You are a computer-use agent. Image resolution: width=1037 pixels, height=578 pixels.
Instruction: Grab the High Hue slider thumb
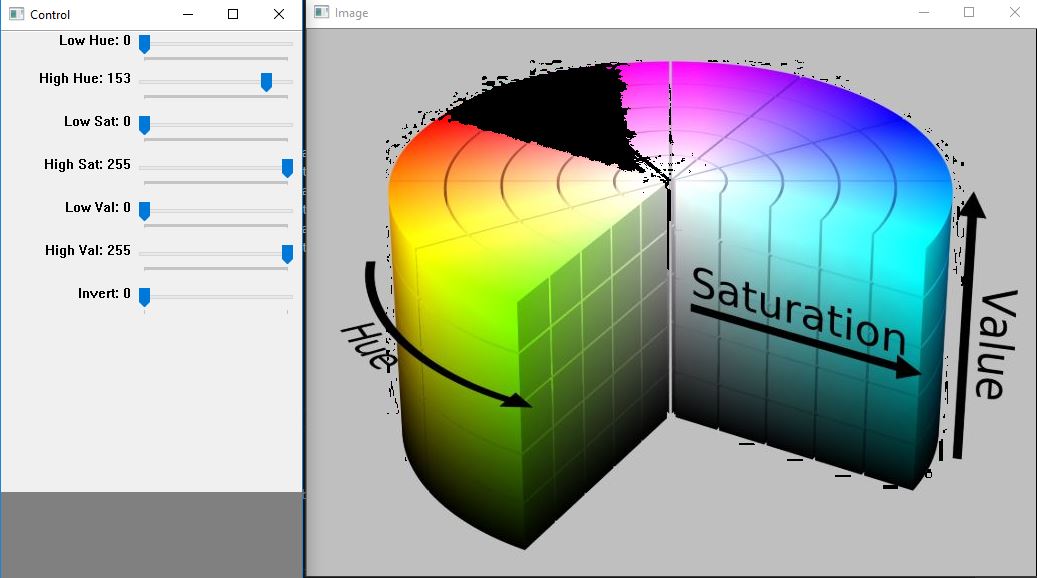point(266,82)
